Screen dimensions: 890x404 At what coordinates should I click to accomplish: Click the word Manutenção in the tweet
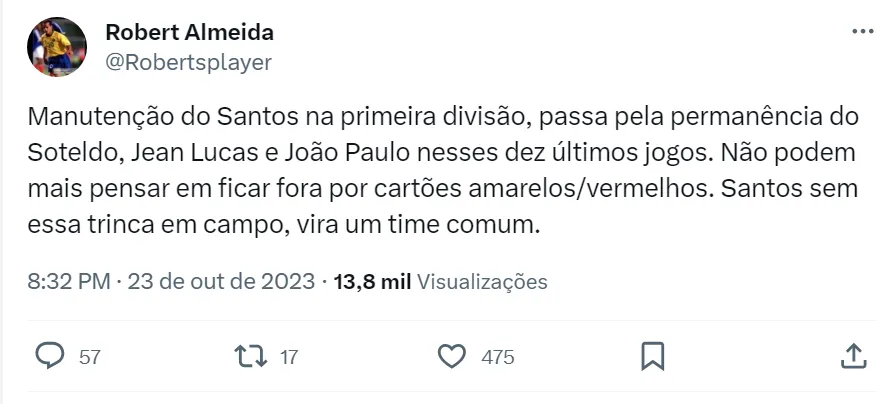88,118
